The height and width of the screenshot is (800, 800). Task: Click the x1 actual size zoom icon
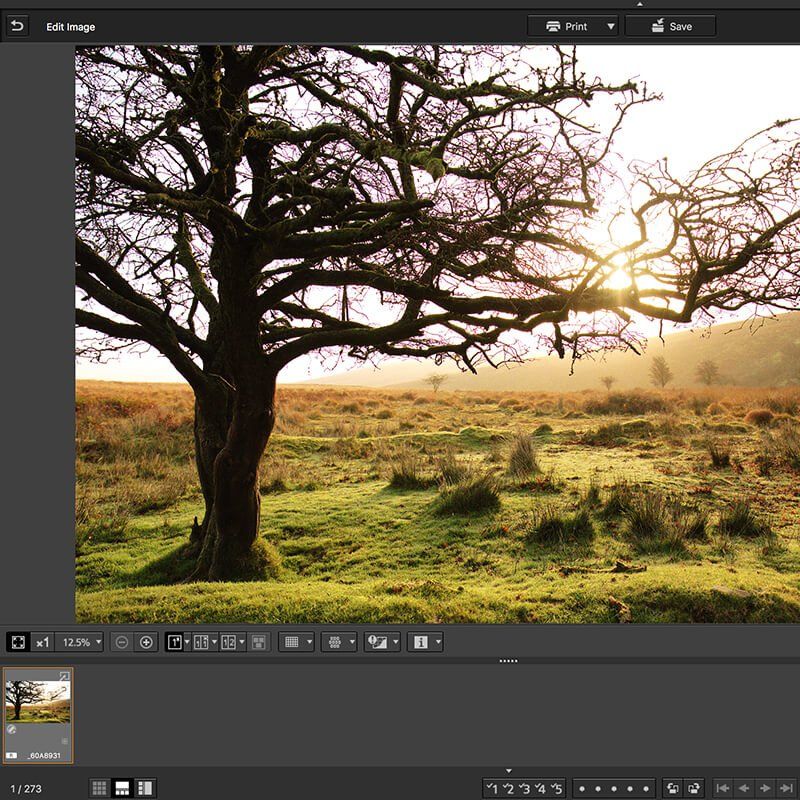[x=43, y=642]
